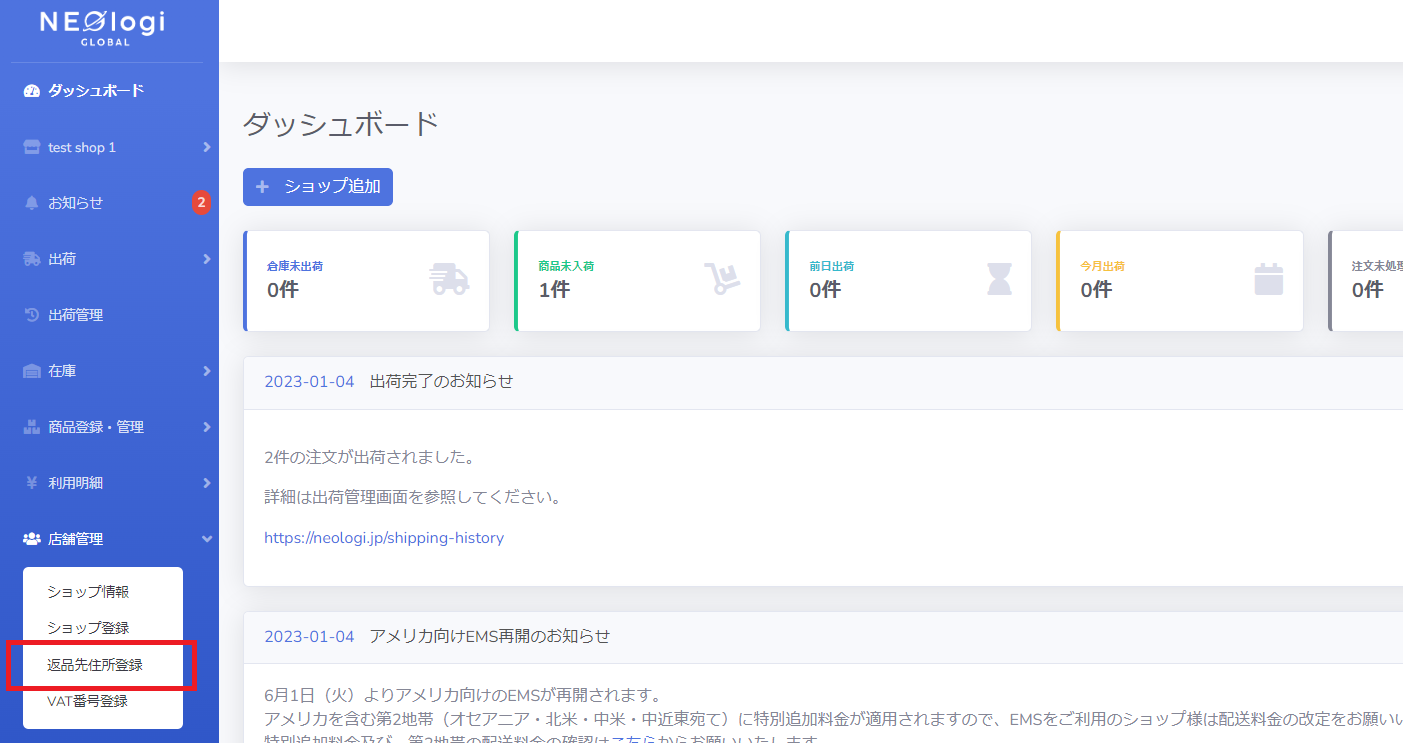Screen dimensions: 1403x743
Task: Click the text 2件の注文が出荷されました。
Action: [x=369, y=458]
